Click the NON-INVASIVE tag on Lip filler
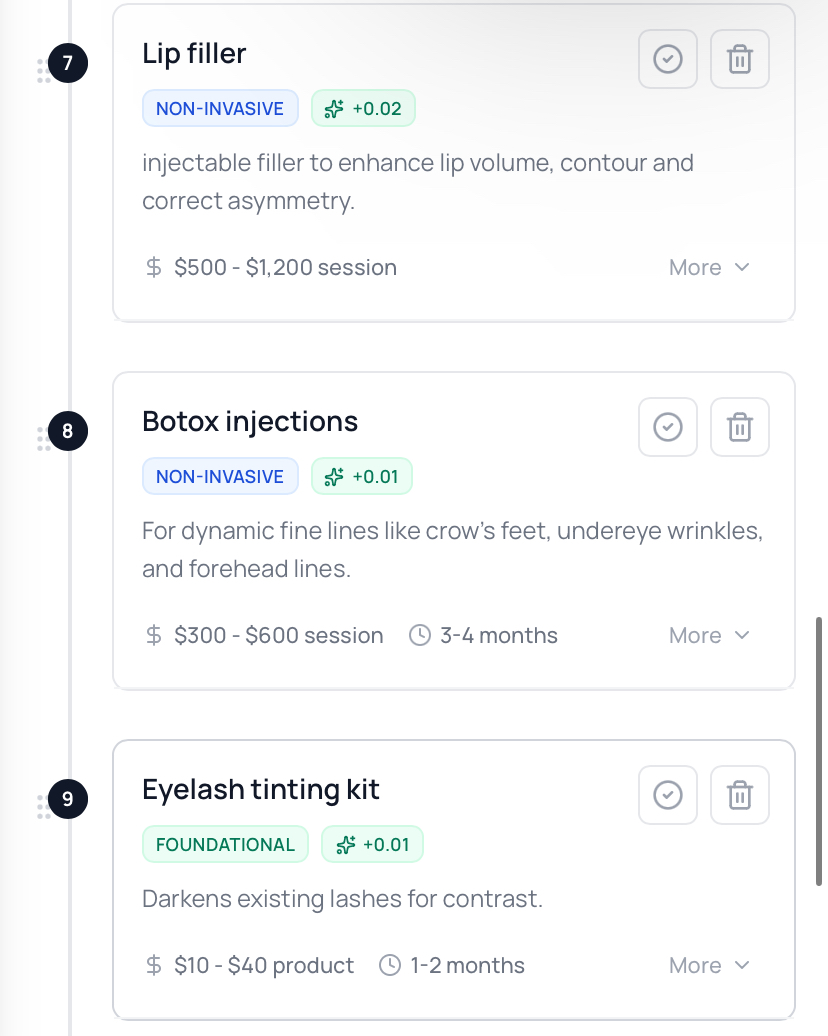Screen dimensions: 828x1036 pyautogui.click(x=220, y=109)
